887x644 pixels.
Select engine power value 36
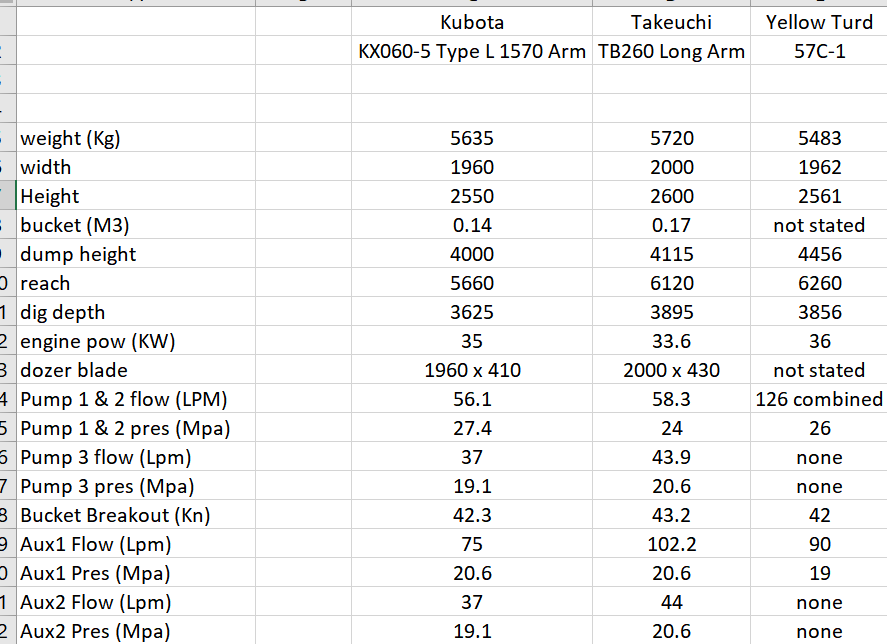coord(819,341)
